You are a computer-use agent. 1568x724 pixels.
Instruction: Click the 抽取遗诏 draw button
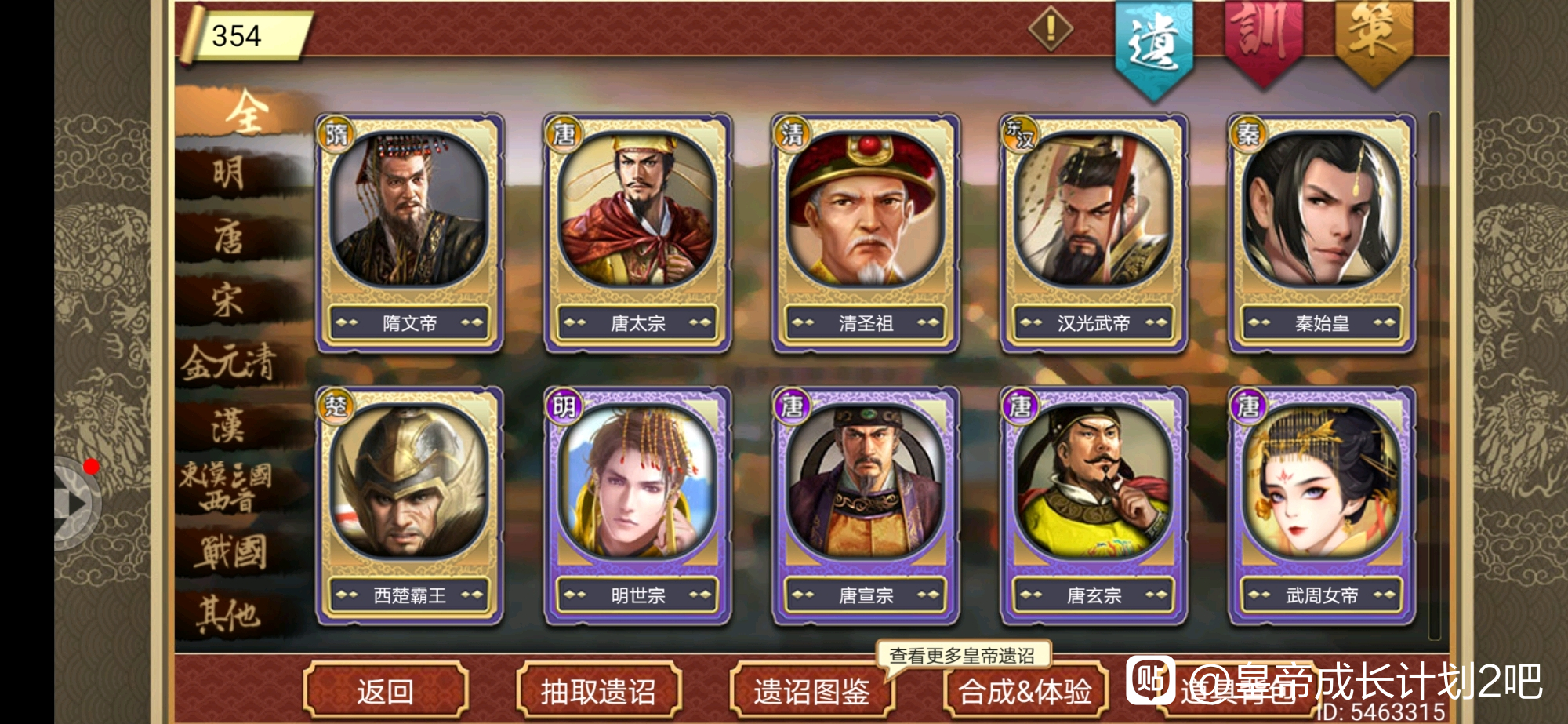pos(598,691)
